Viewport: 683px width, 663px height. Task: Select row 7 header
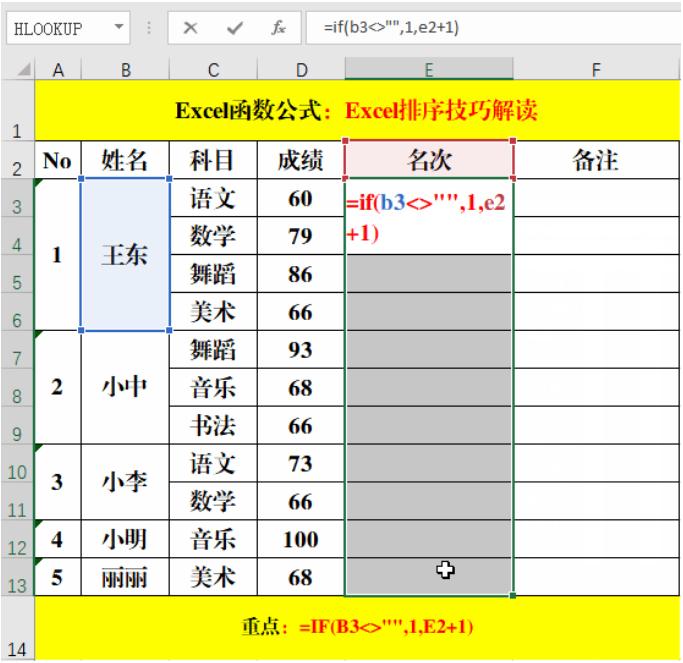[x=17, y=350]
